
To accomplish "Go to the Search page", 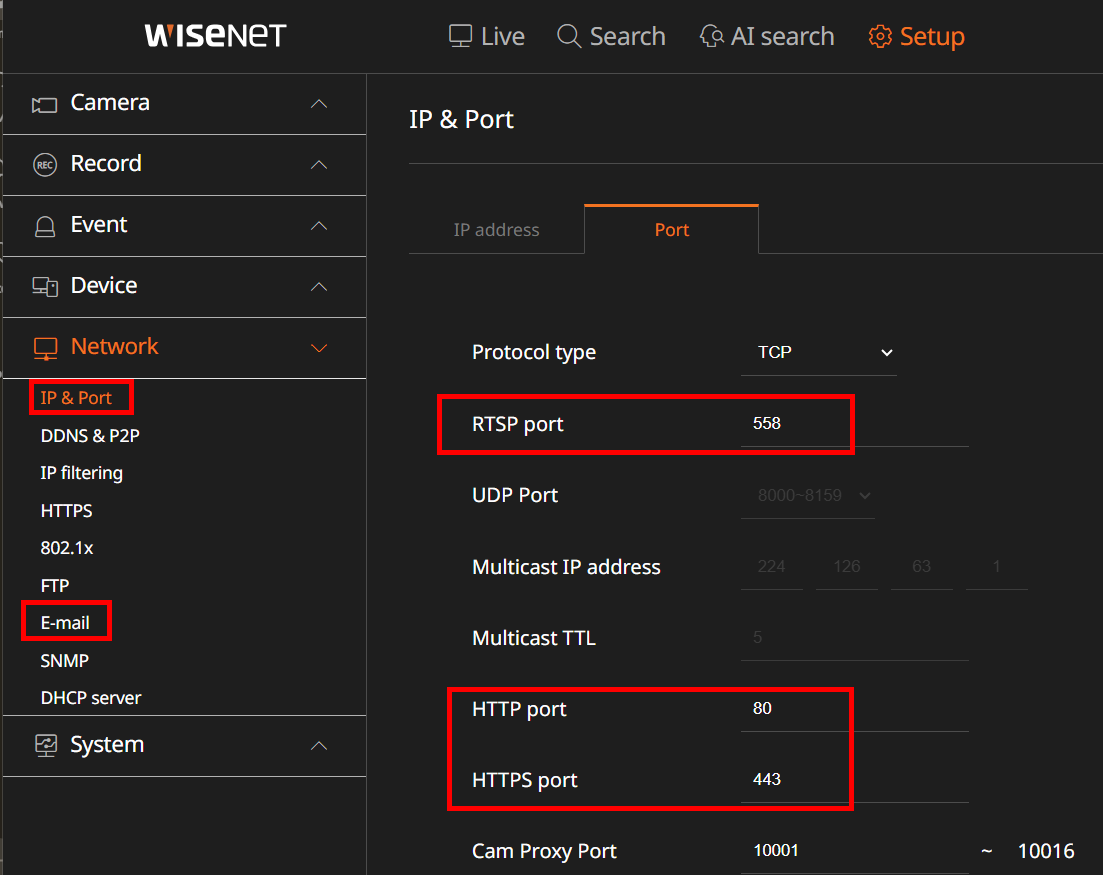I will 611,37.
